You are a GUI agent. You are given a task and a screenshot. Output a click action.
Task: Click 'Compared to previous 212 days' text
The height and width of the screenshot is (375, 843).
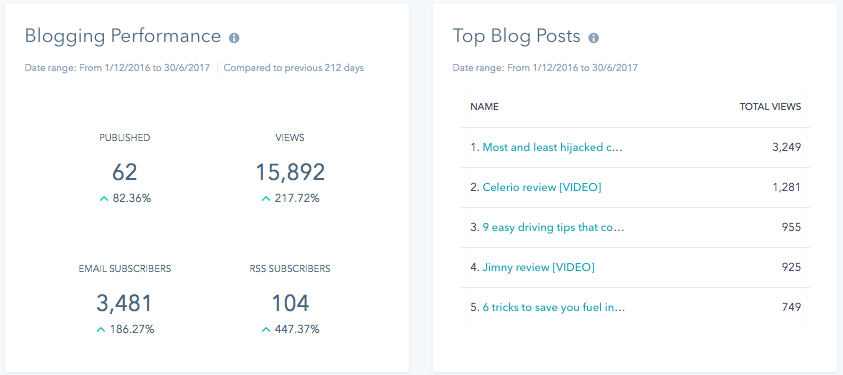click(x=294, y=68)
